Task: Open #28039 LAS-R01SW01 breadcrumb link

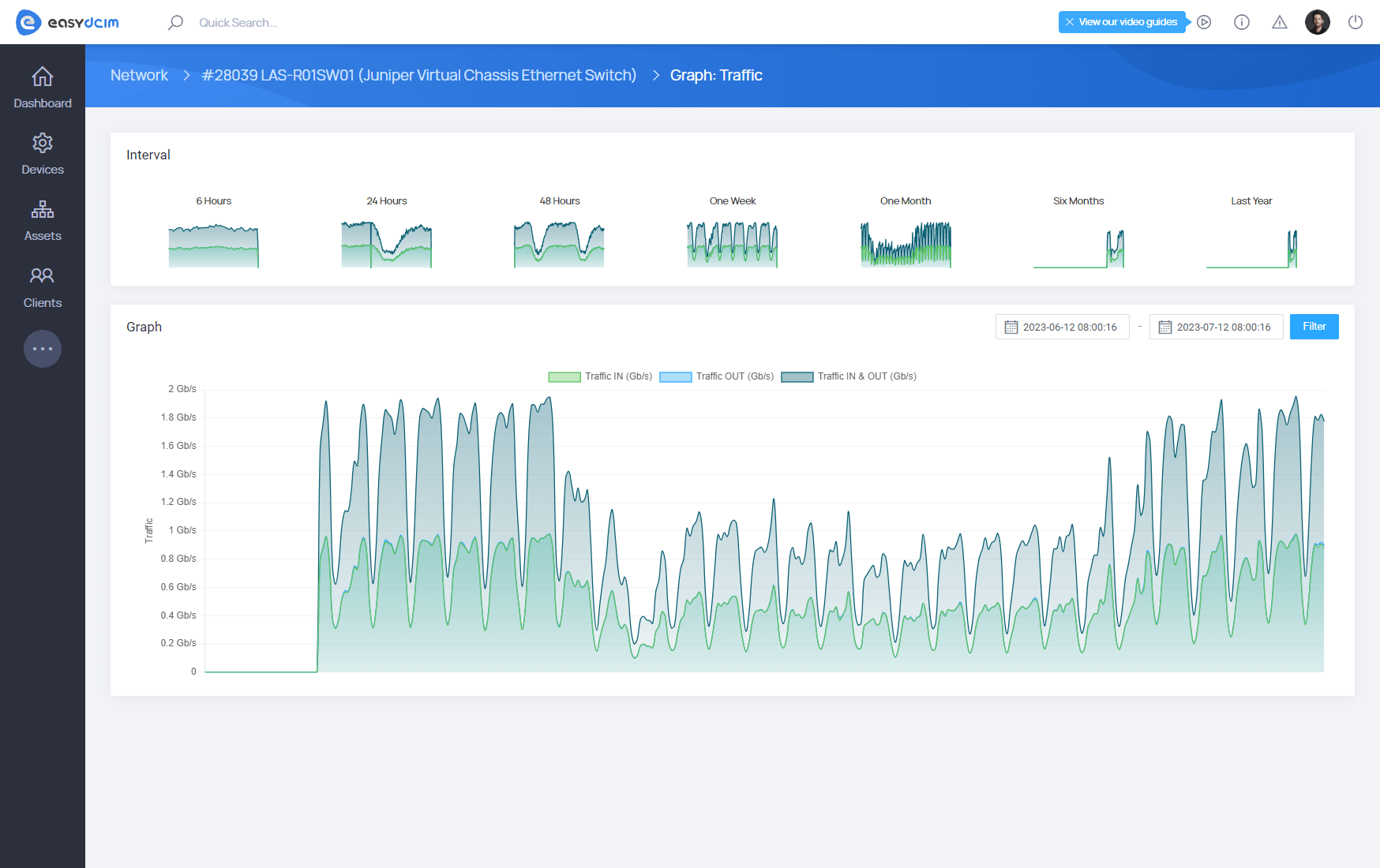Action: pos(419,75)
